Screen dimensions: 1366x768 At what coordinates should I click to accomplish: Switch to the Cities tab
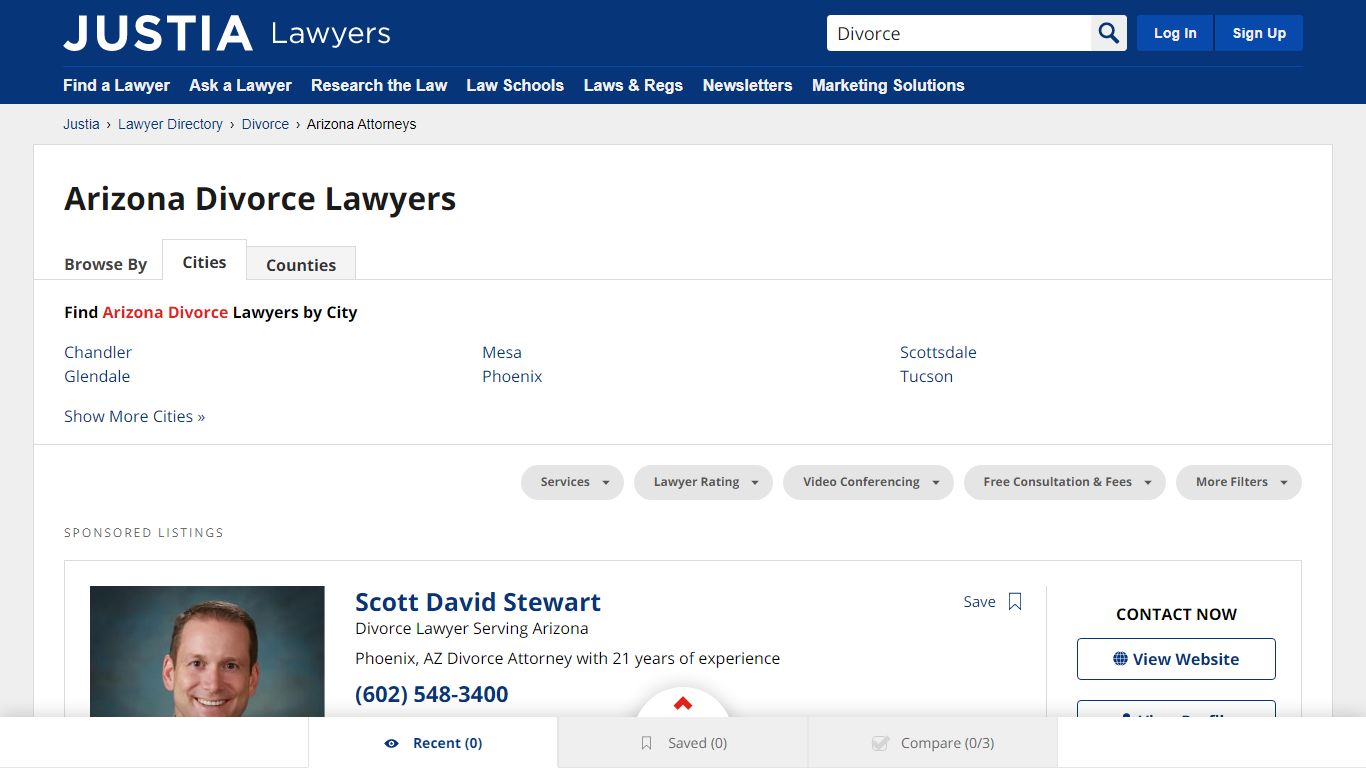204,261
